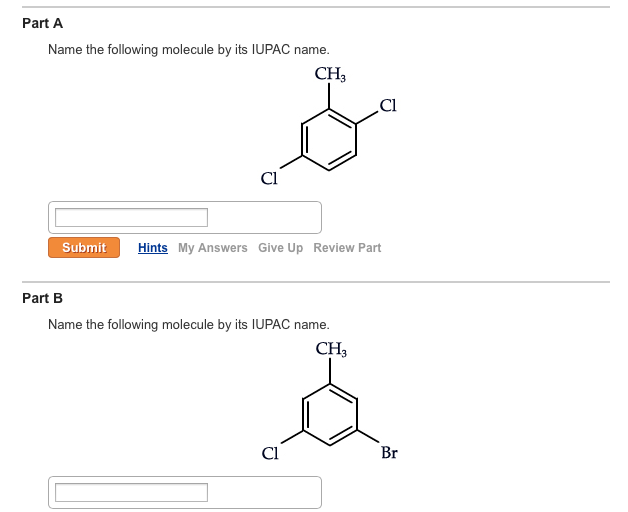
Task: Click the Part B question instruction text
Action: pyautogui.click(x=188, y=324)
